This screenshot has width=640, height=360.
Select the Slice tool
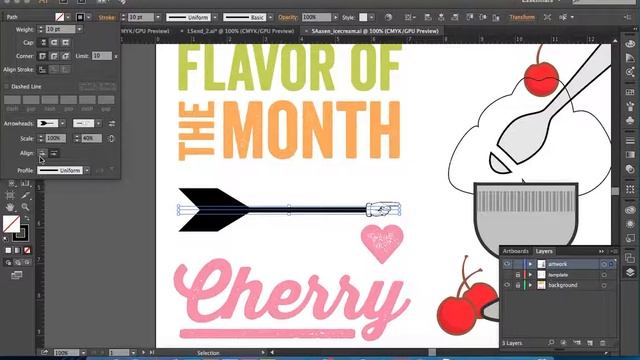pyautogui.click(x=25, y=196)
